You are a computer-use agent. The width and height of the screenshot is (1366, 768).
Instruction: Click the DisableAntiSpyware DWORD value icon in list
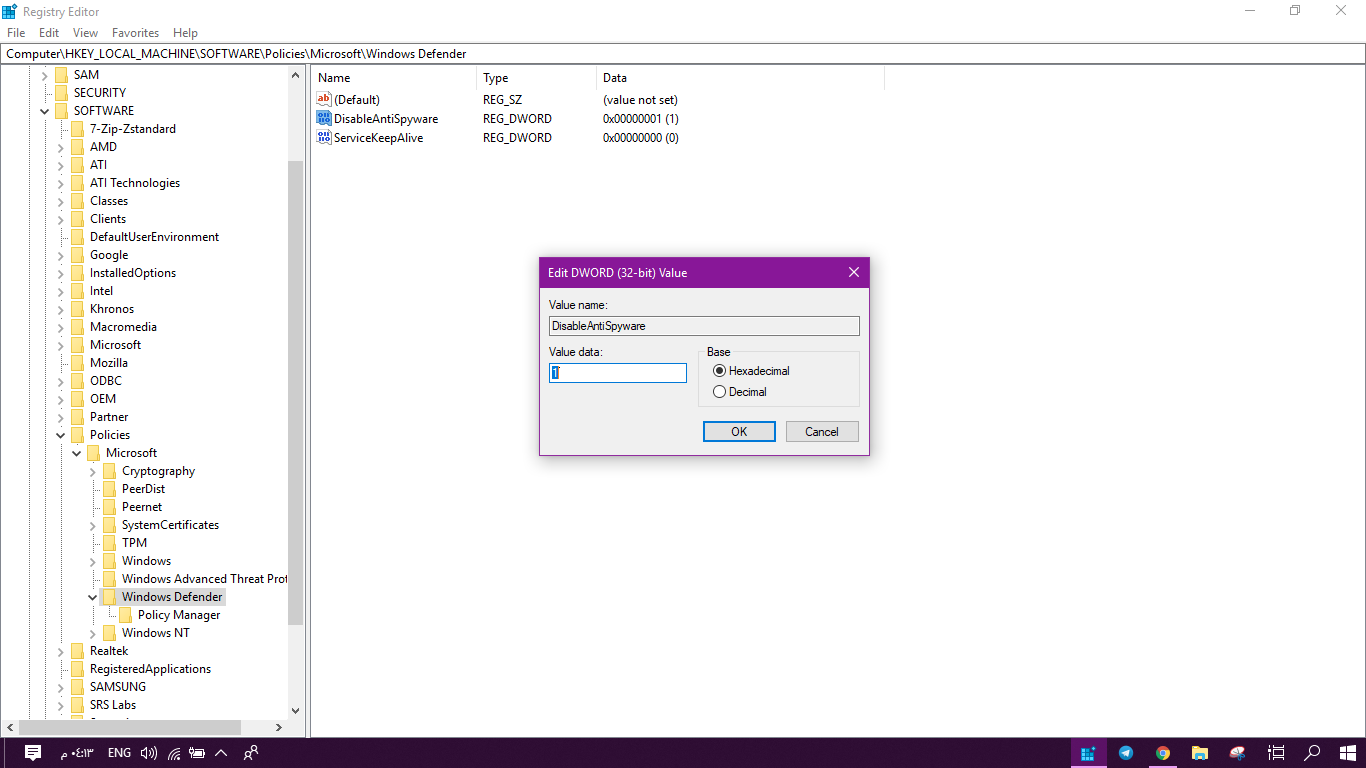click(323, 119)
